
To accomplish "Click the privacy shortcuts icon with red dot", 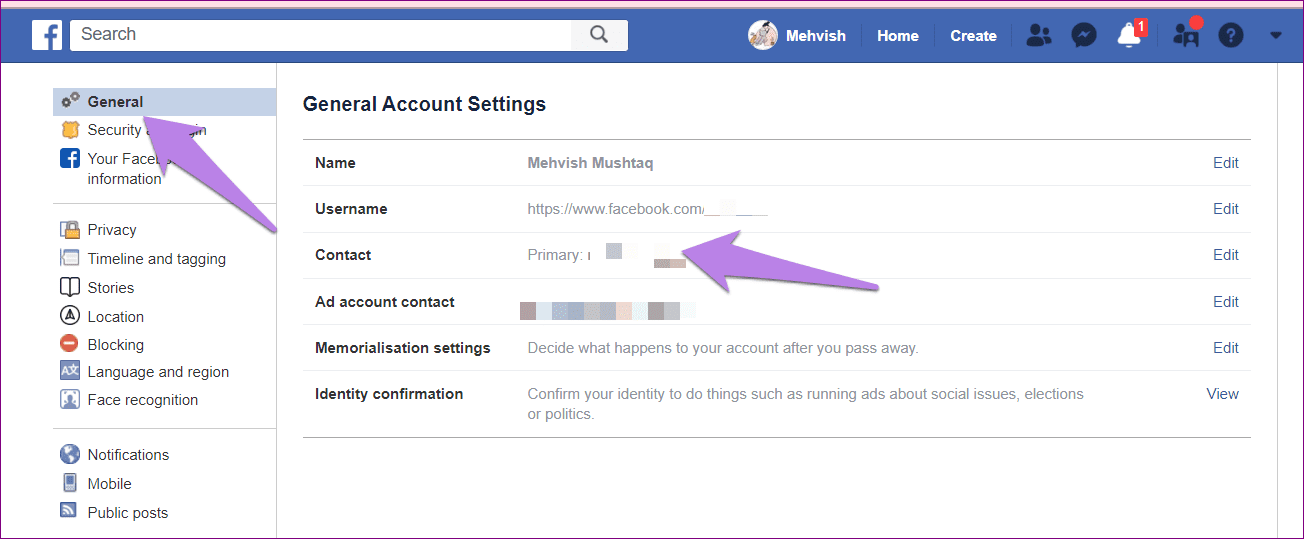I will click(1187, 34).
